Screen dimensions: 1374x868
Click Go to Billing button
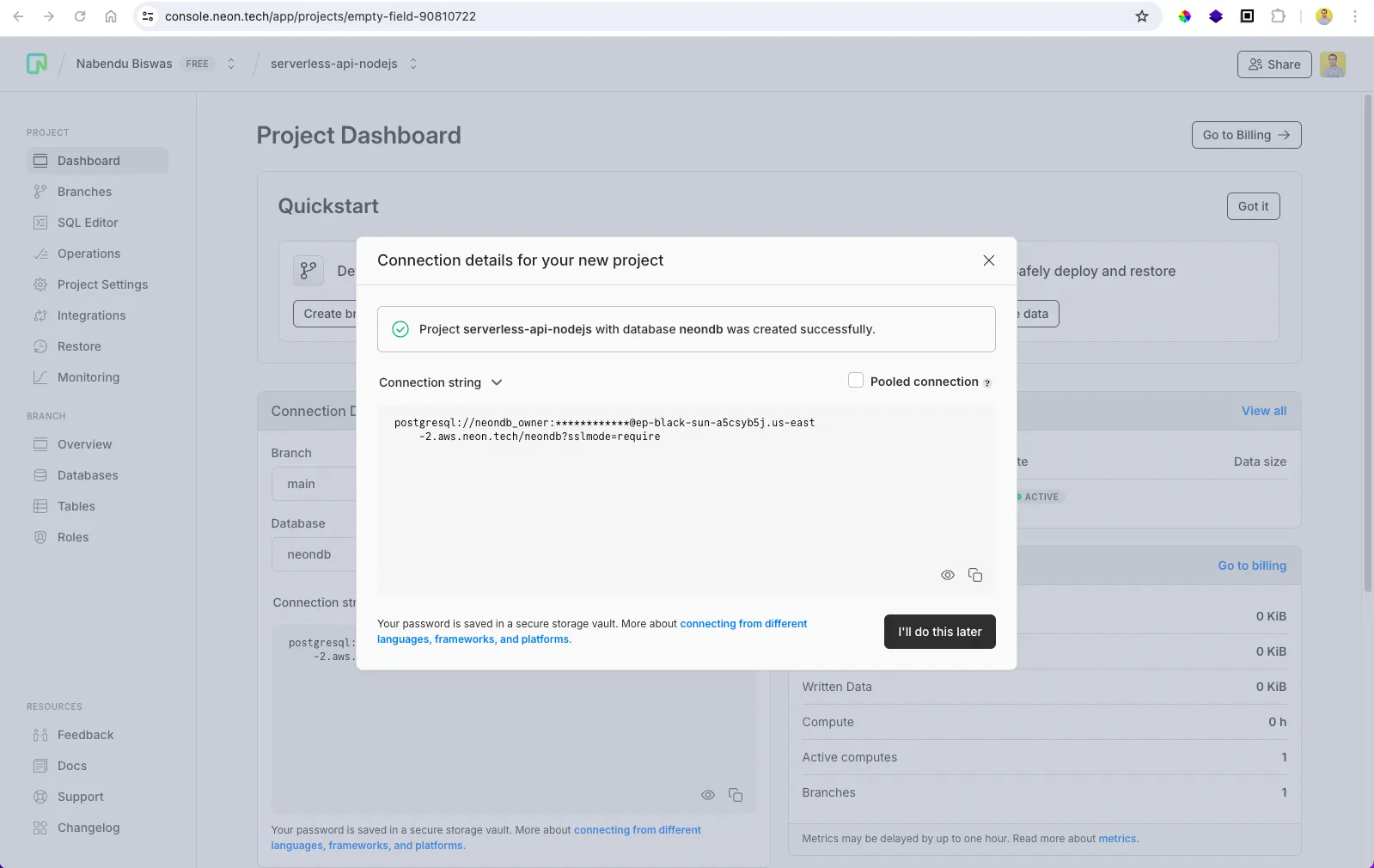click(x=1247, y=135)
